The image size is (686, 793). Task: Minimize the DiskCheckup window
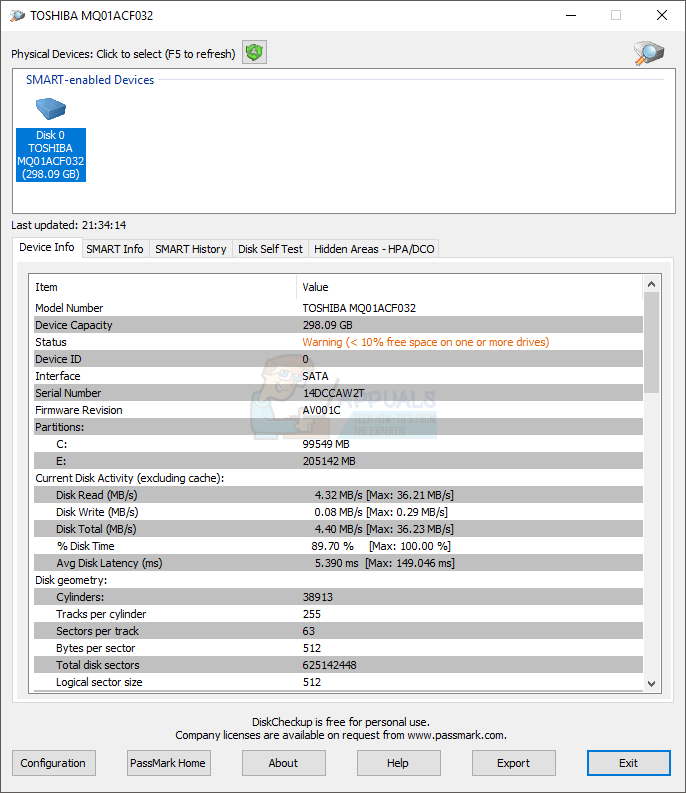tap(571, 16)
